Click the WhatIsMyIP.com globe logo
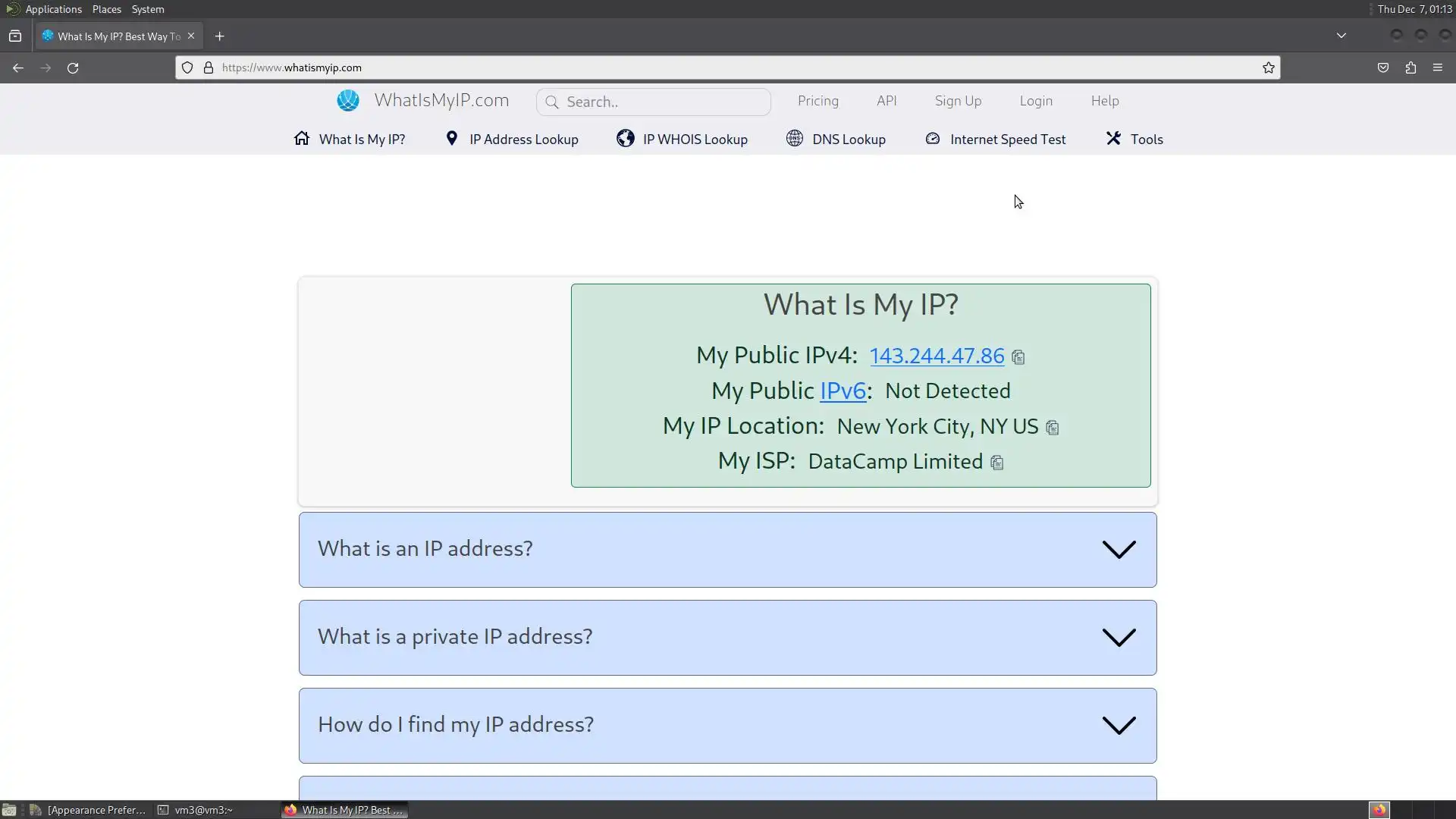1456x819 pixels. 348,101
